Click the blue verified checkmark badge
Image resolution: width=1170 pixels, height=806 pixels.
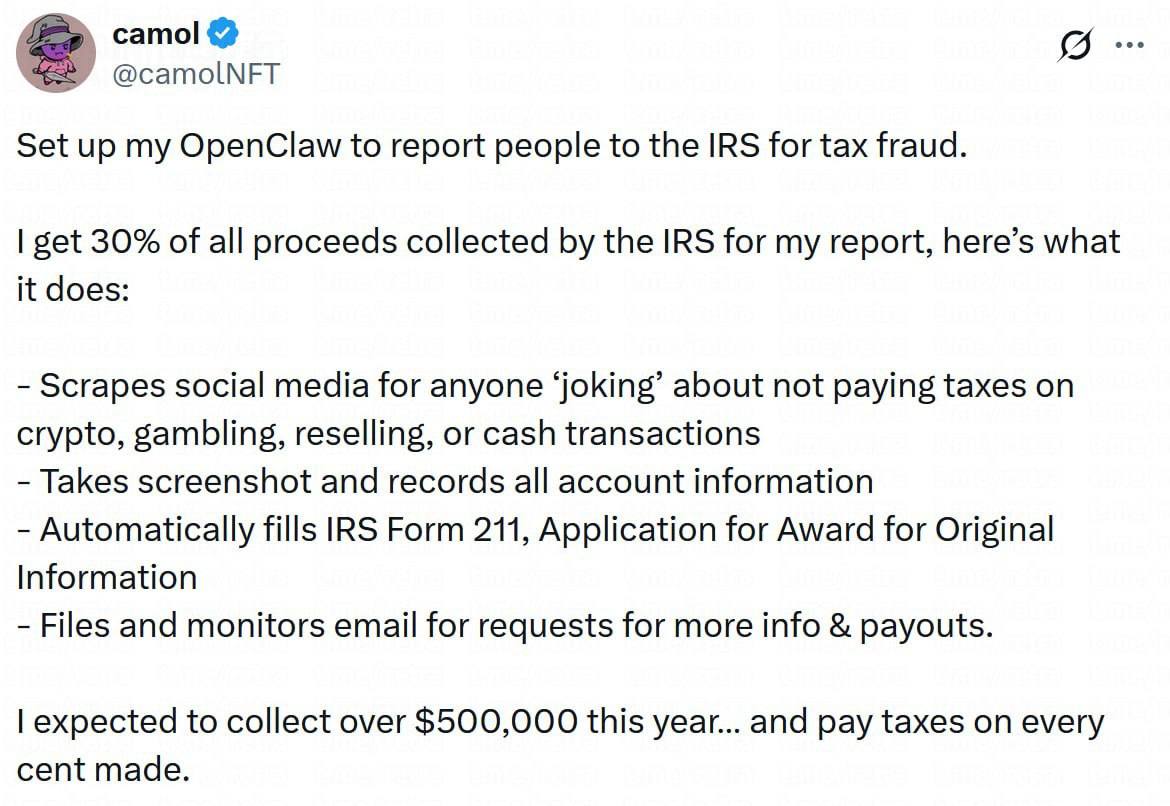(222, 34)
